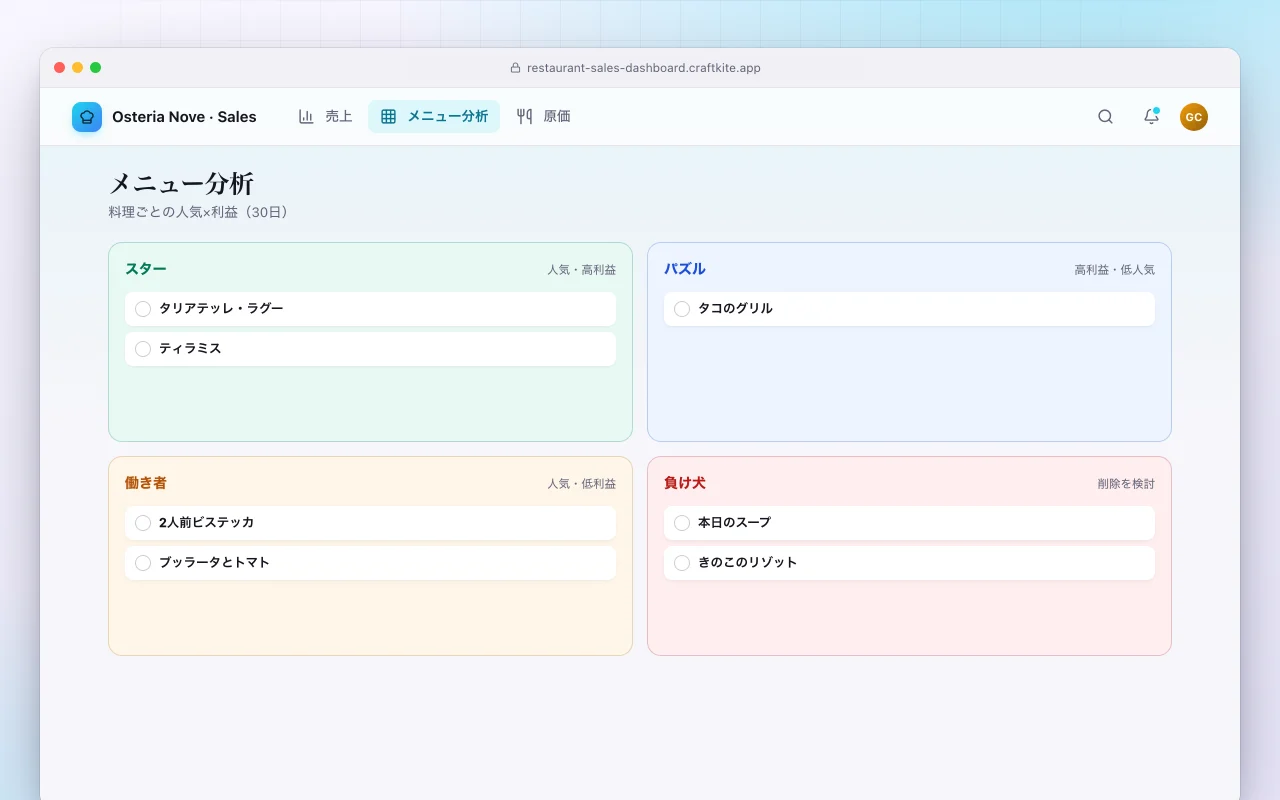Image resolution: width=1280 pixels, height=800 pixels.
Task: Click the lock icon in address bar
Action: pos(516,68)
